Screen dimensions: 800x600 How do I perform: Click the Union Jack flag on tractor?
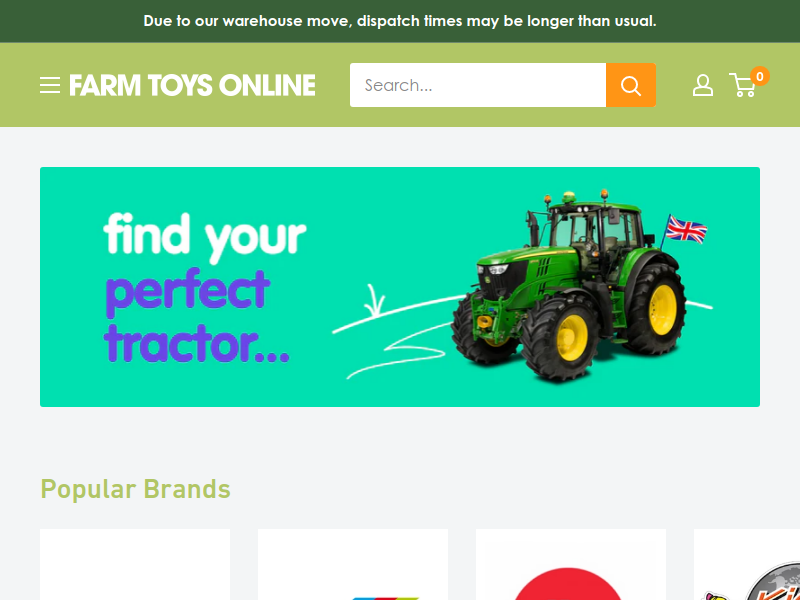[x=686, y=230]
